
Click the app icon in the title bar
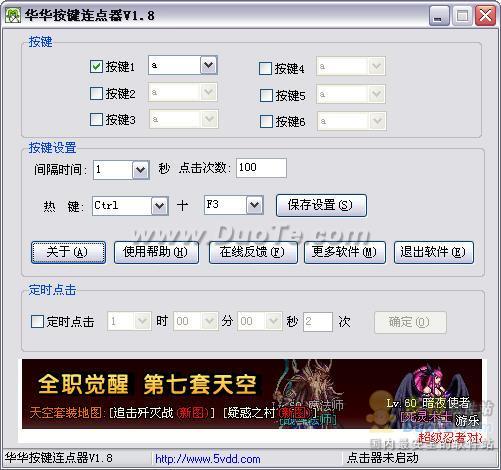[12, 16]
